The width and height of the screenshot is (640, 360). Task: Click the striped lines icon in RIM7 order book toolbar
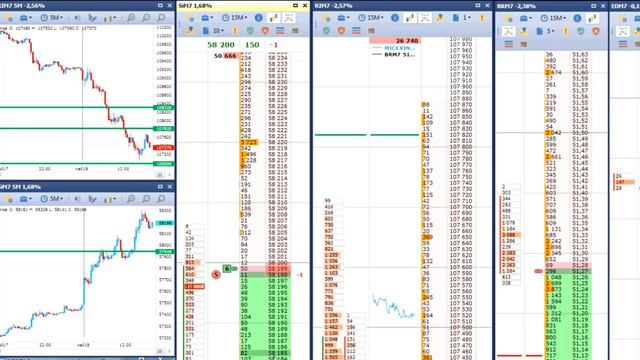click(x=356, y=31)
